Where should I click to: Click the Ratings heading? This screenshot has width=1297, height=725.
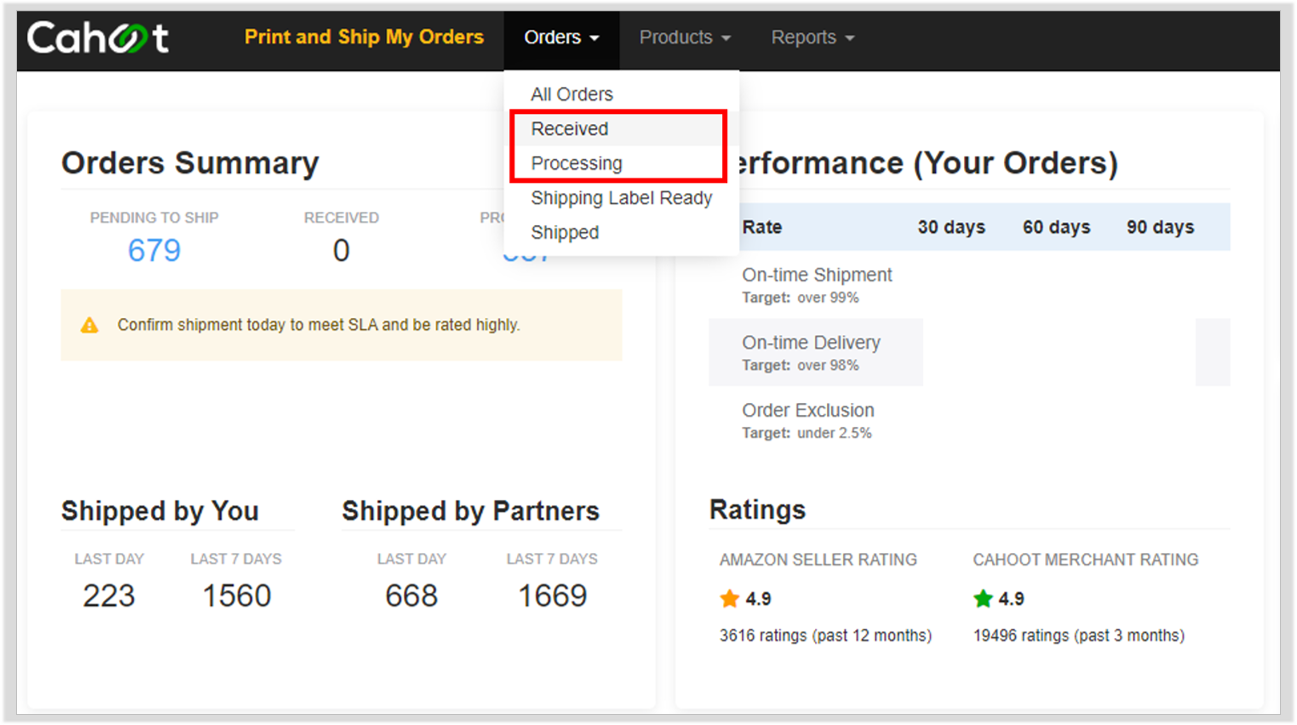[x=757, y=510]
